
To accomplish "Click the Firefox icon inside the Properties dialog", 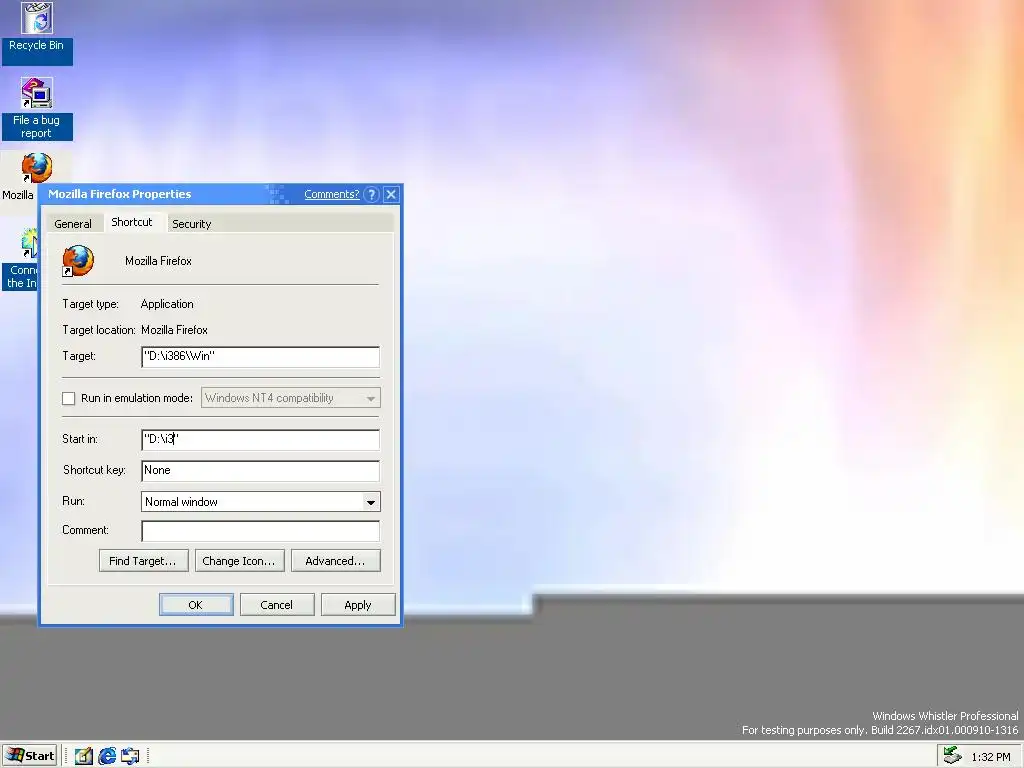I will click(x=78, y=261).
